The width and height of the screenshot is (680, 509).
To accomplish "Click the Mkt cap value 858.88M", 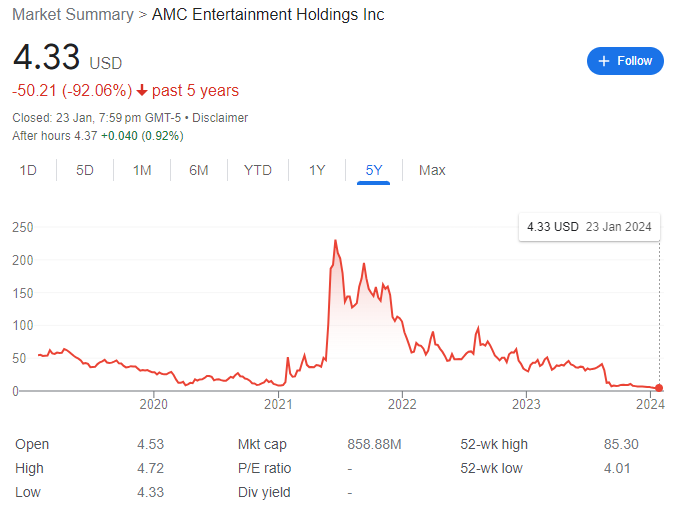I will pos(374,444).
